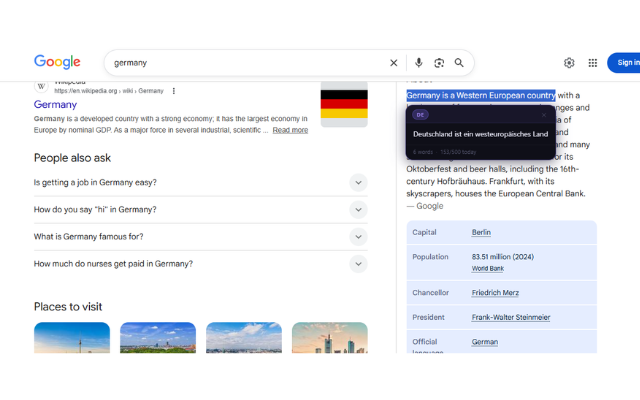Expand "How much do nurses get paid" question

200,264
